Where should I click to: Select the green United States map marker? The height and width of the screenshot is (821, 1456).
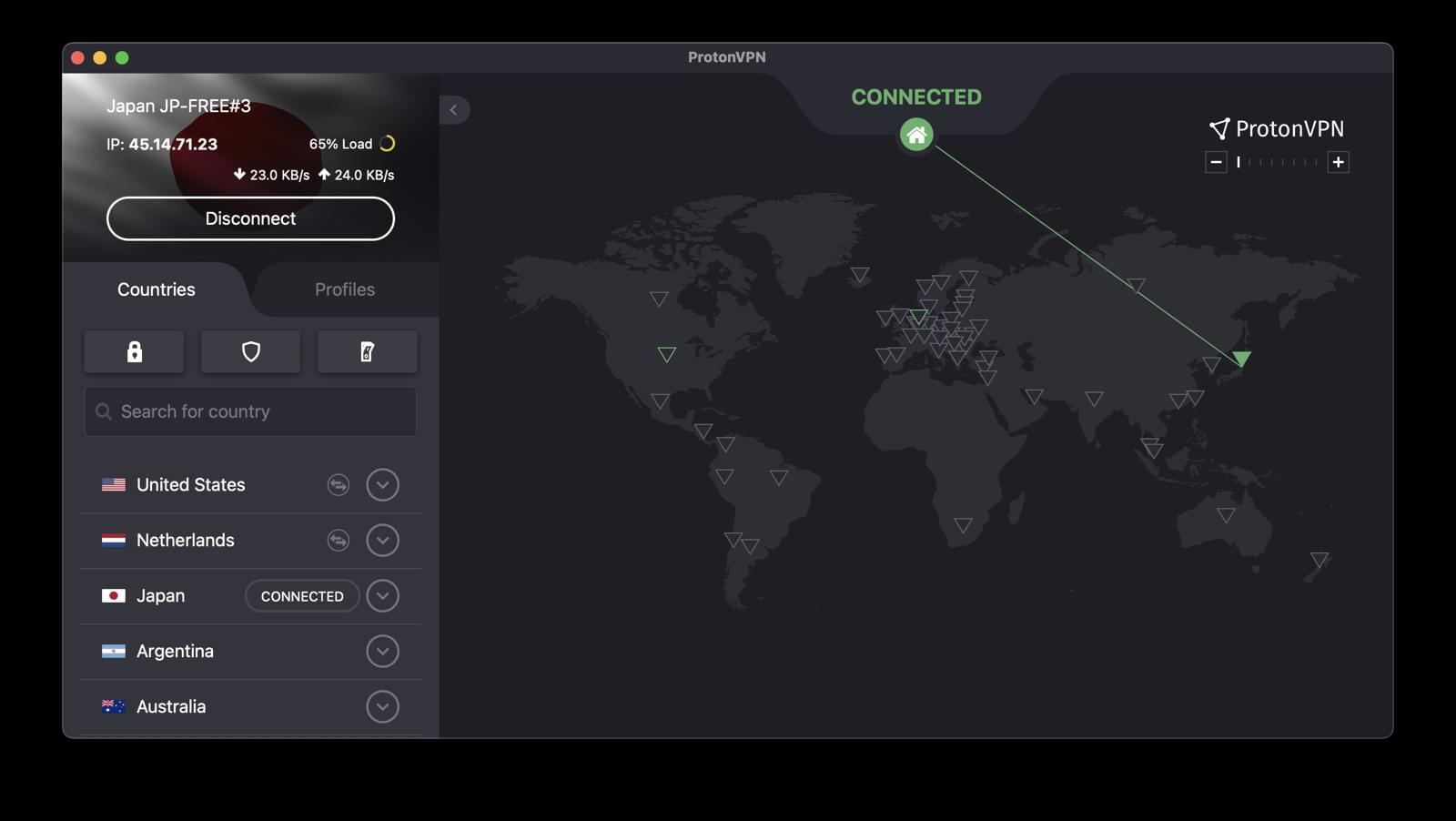click(667, 354)
